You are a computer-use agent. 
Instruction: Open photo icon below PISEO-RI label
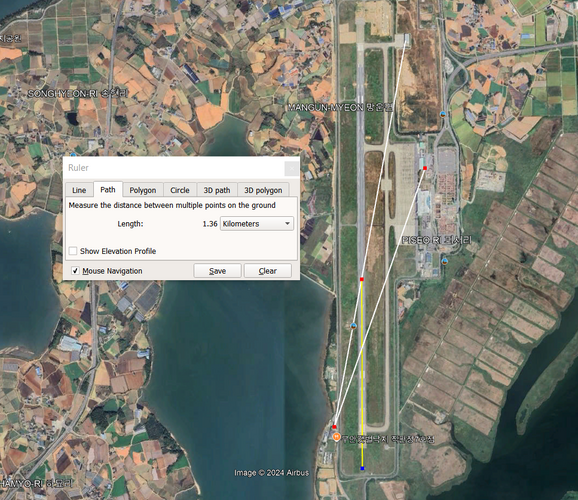tap(445, 261)
